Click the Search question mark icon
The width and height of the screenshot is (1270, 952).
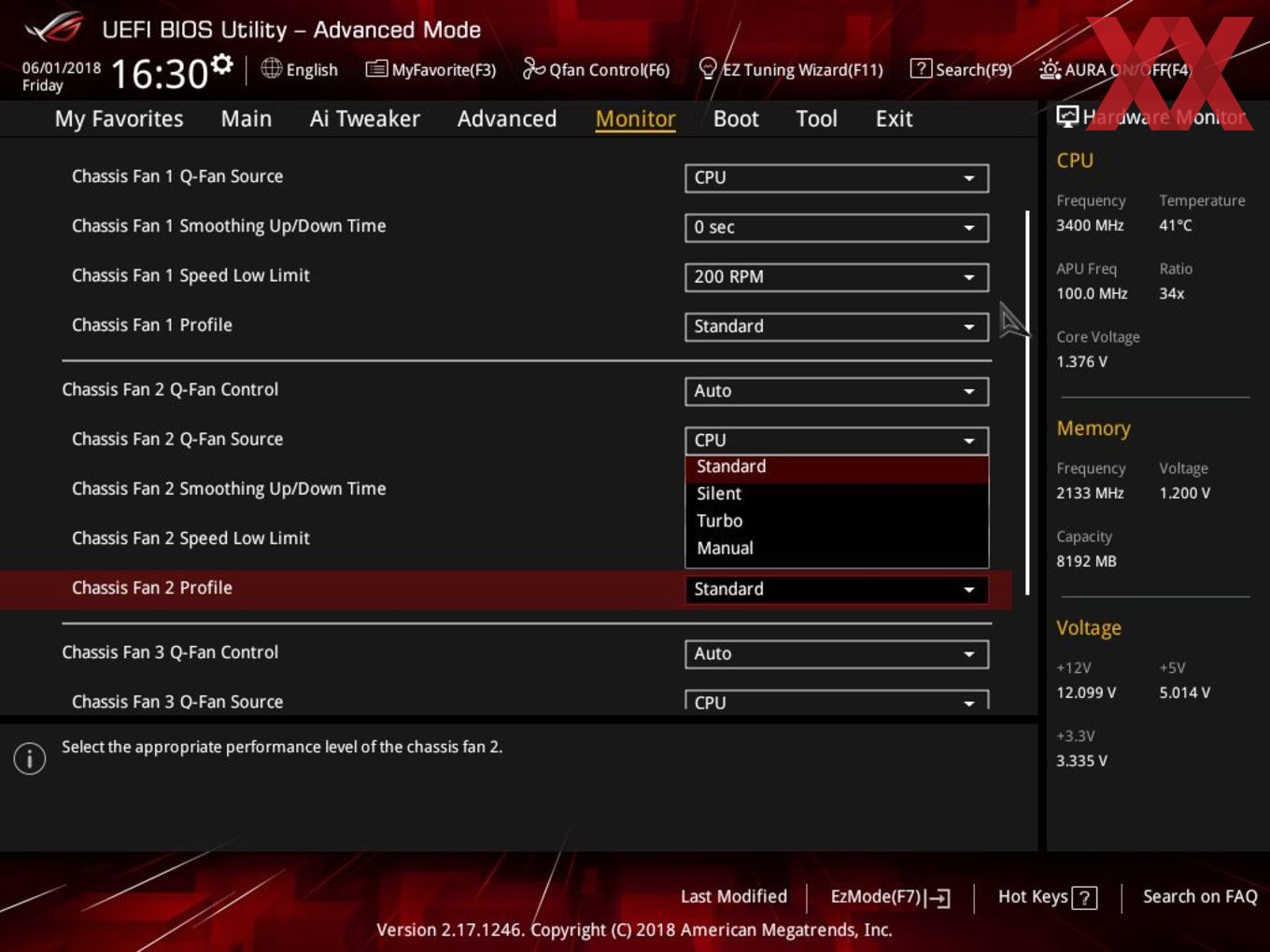click(x=920, y=68)
